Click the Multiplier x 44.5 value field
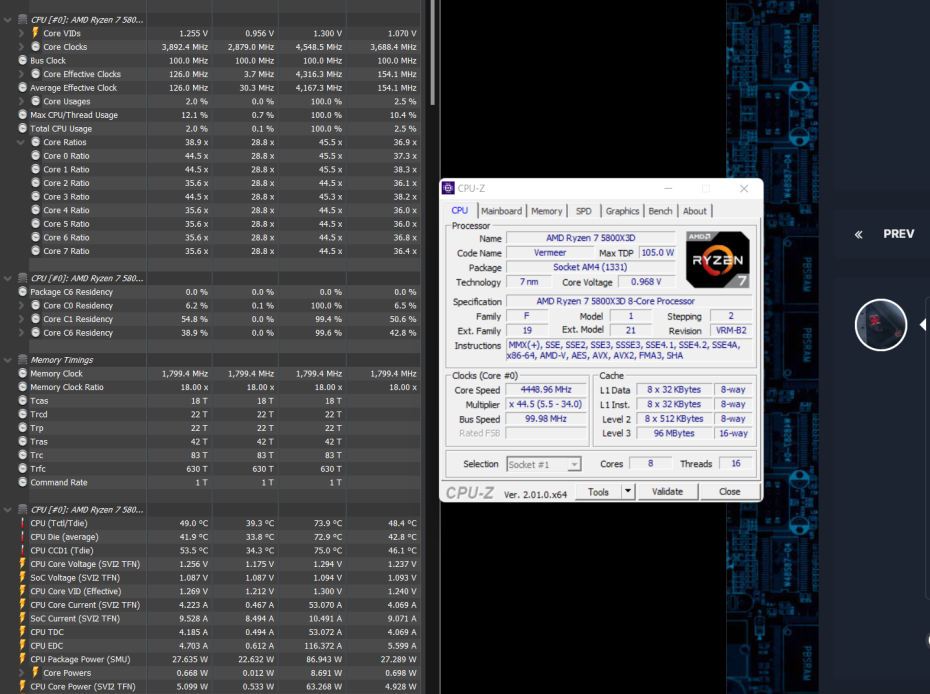 [x=546, y=404]
